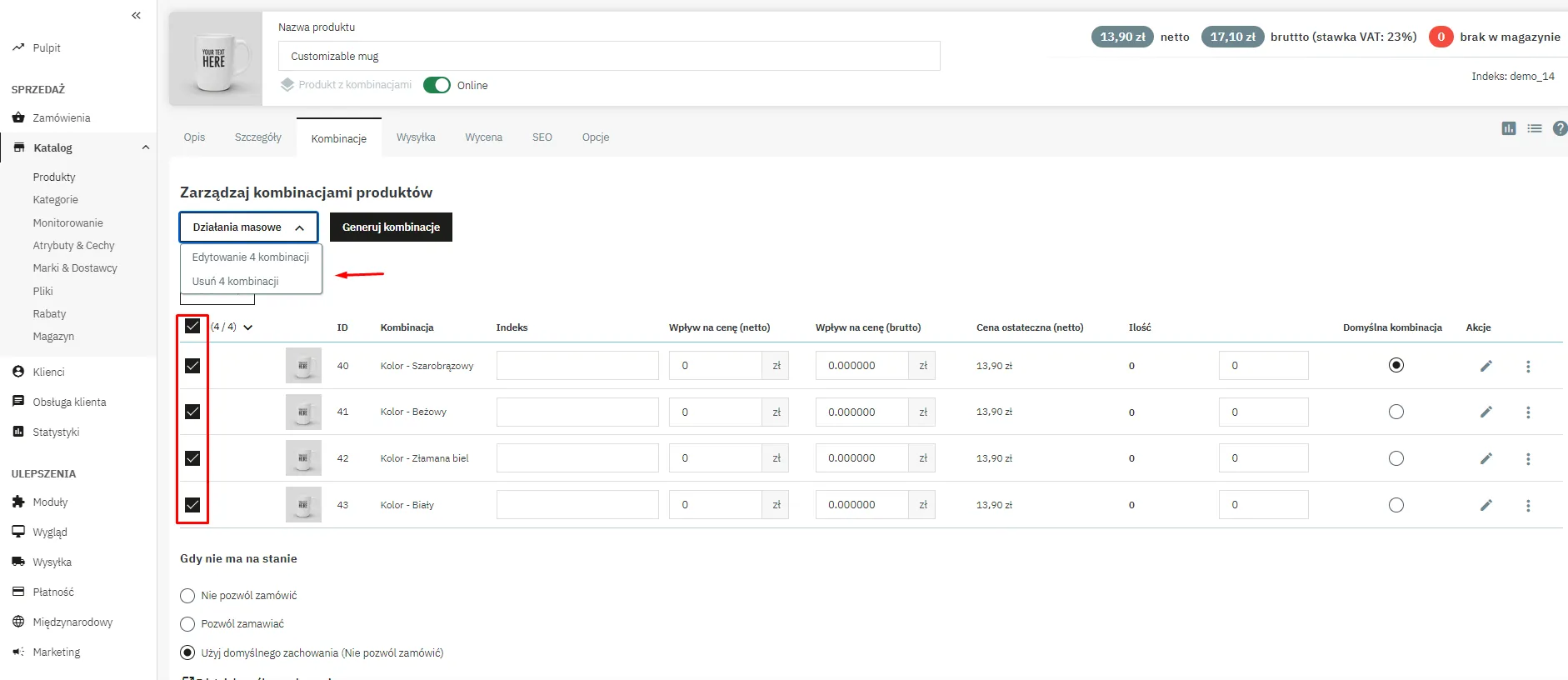Click the list view icon near tabs

[x=1535, y=128]
